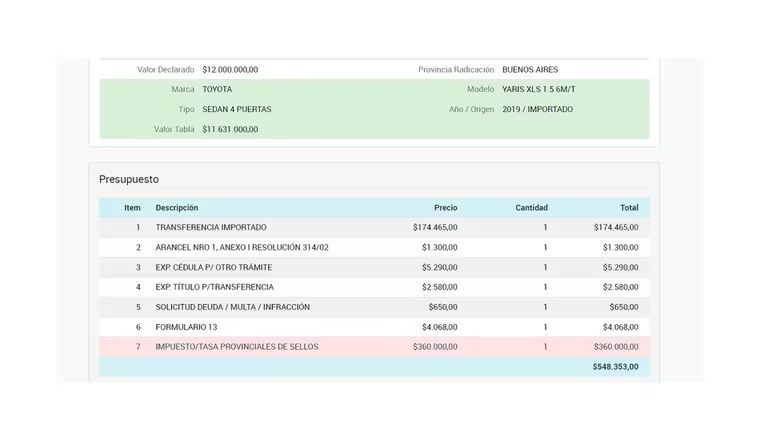Select the Tipo value SEDAN 4 PUERTAS

pyautogui.click(x=237, y=109)
